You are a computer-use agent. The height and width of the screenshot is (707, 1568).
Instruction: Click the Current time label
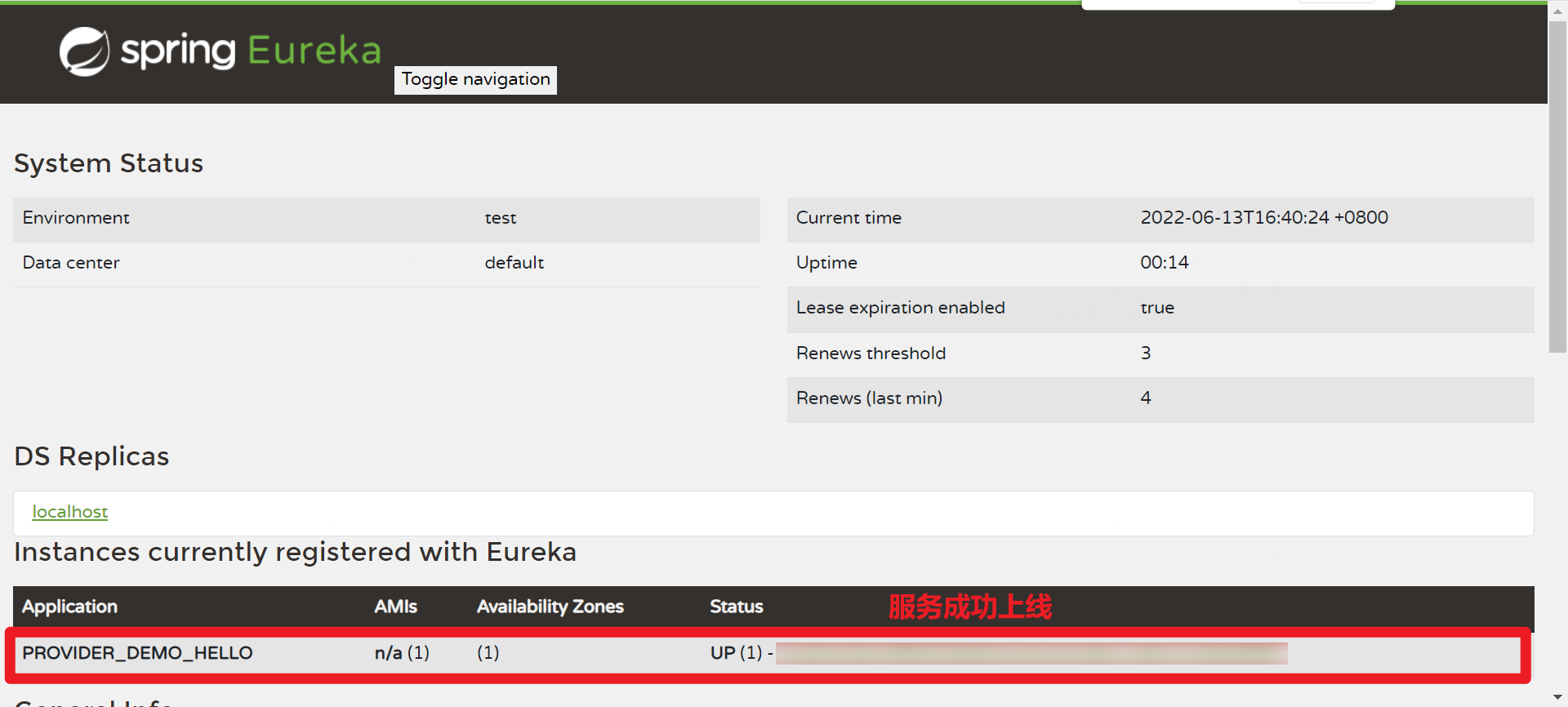(849, 218)
